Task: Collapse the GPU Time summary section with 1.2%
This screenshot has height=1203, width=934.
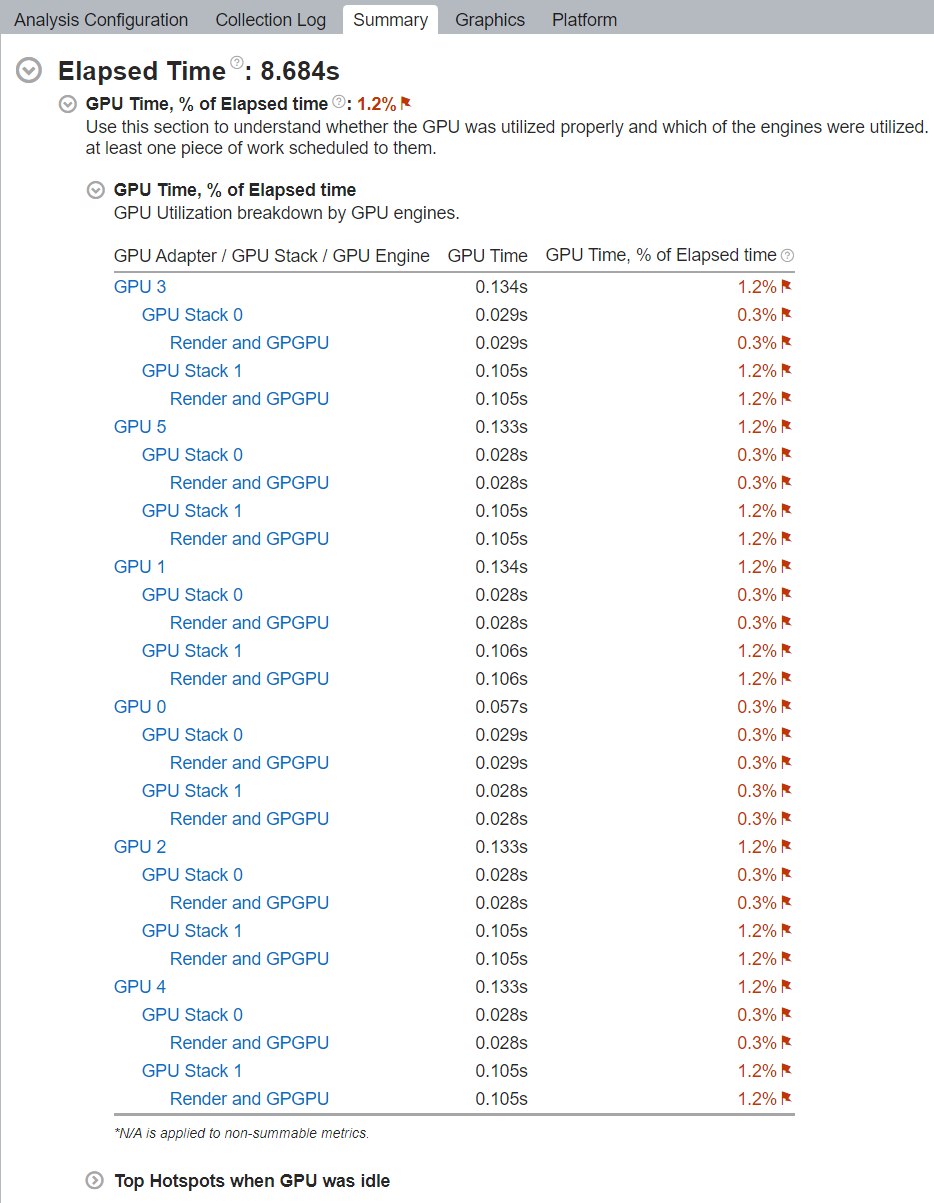Action: (68, 104)
